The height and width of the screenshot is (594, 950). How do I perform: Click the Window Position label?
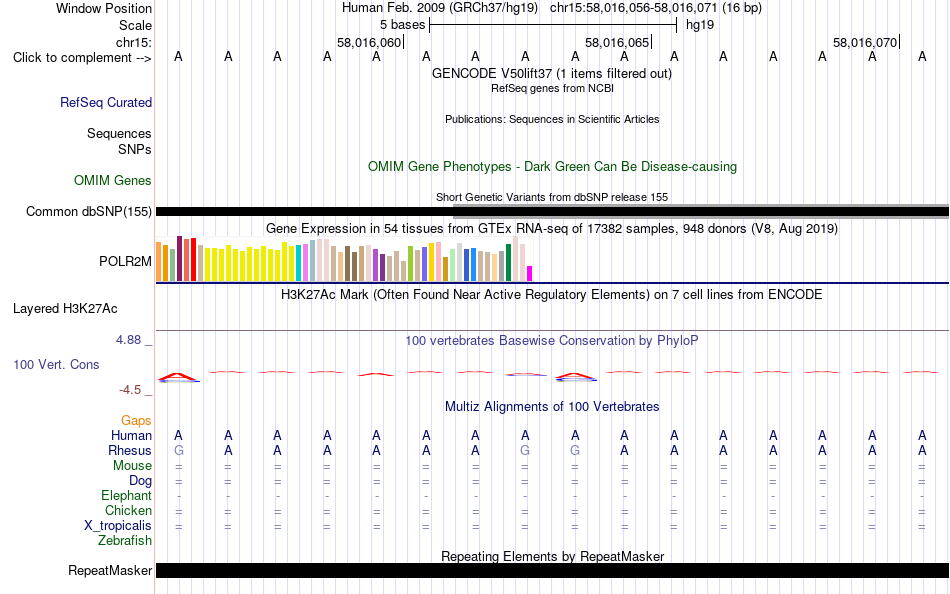[104, 8]
